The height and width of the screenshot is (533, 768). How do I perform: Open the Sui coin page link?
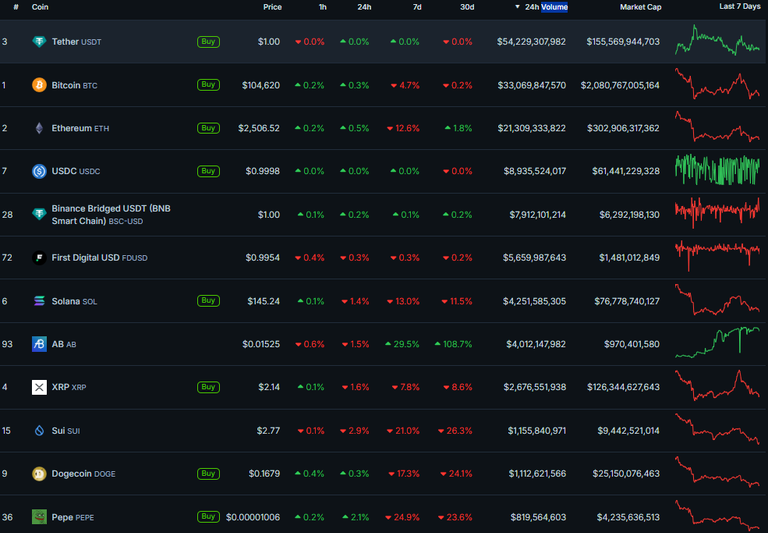pos(66,431)
